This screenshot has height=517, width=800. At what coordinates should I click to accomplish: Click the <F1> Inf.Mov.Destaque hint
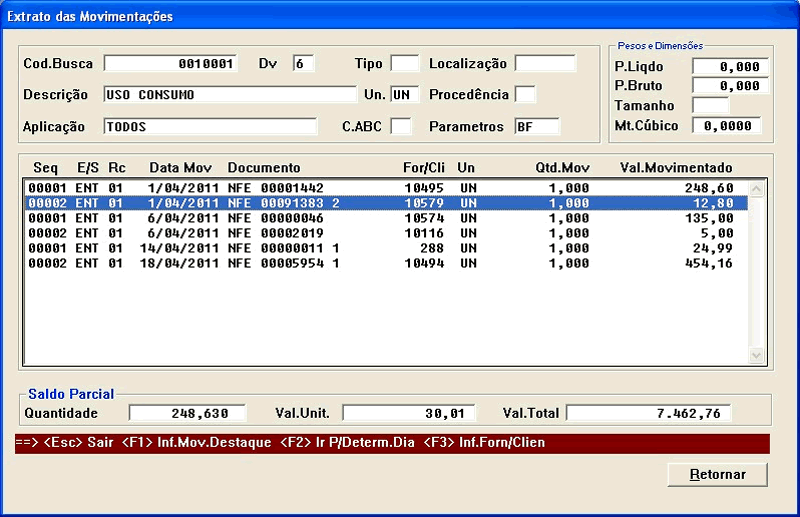coord(196,442)
